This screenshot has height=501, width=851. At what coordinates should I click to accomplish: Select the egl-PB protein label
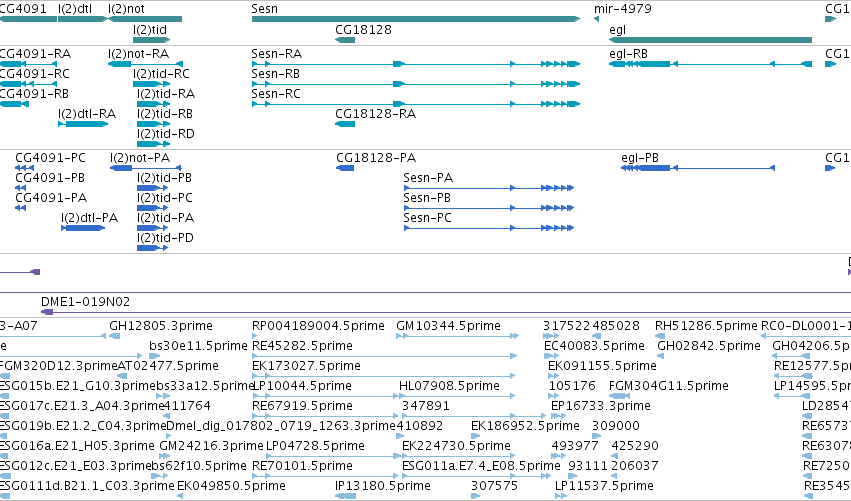640,158
